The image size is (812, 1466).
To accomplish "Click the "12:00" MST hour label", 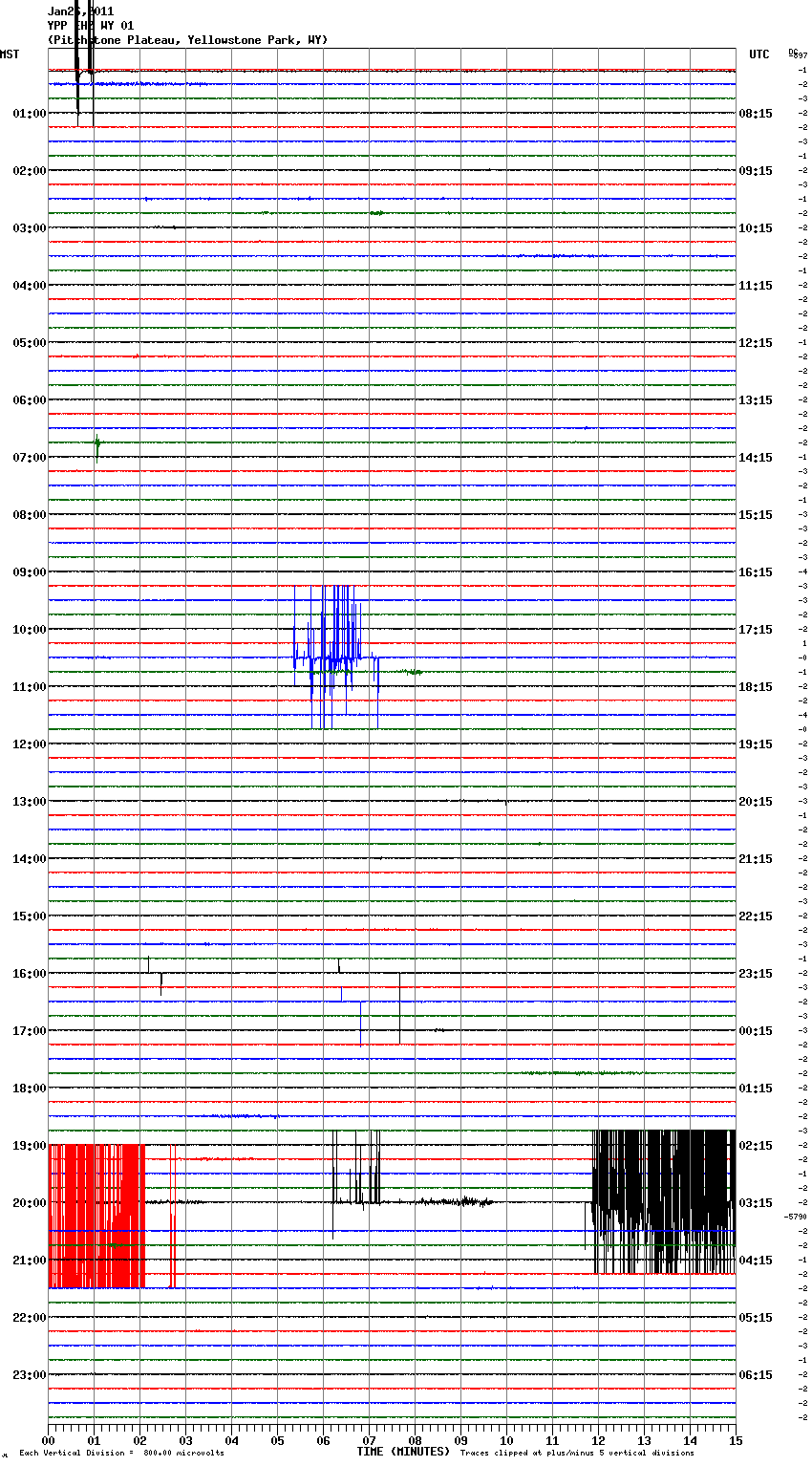I will (x=29, y=744).
